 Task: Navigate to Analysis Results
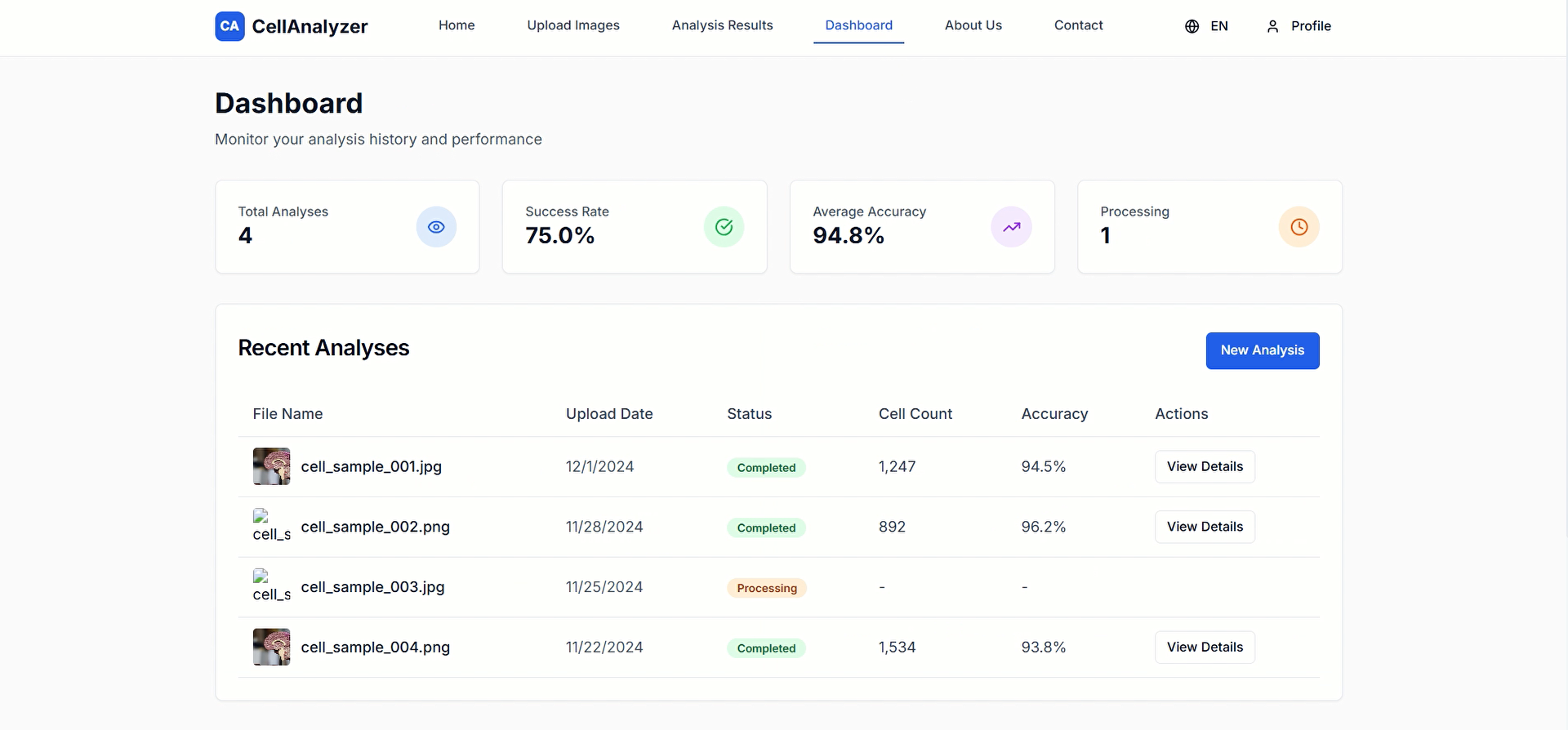[722, 25]
